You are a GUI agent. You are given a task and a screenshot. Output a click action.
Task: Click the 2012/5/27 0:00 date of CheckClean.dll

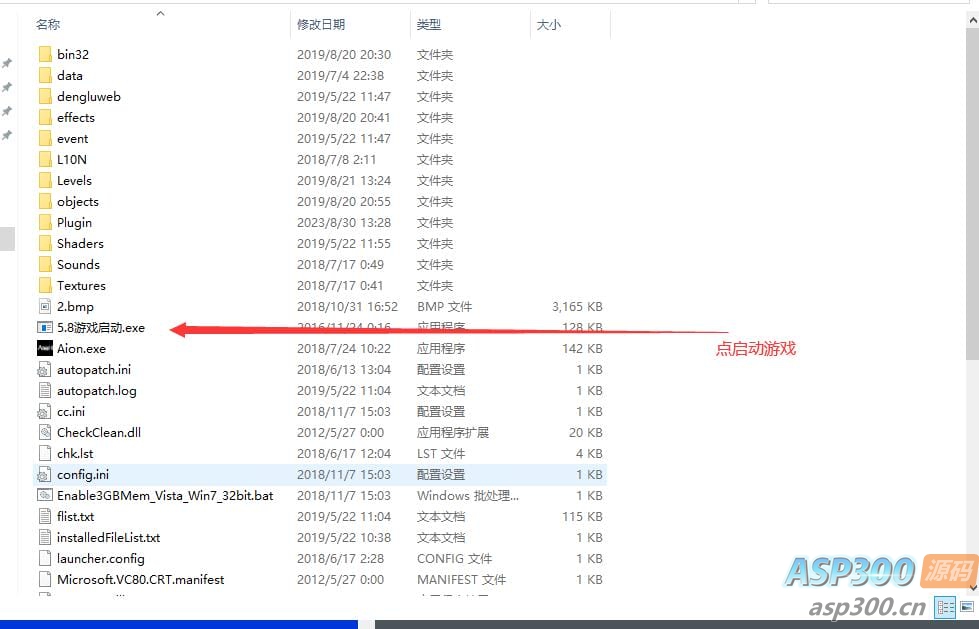coord(340,432)
